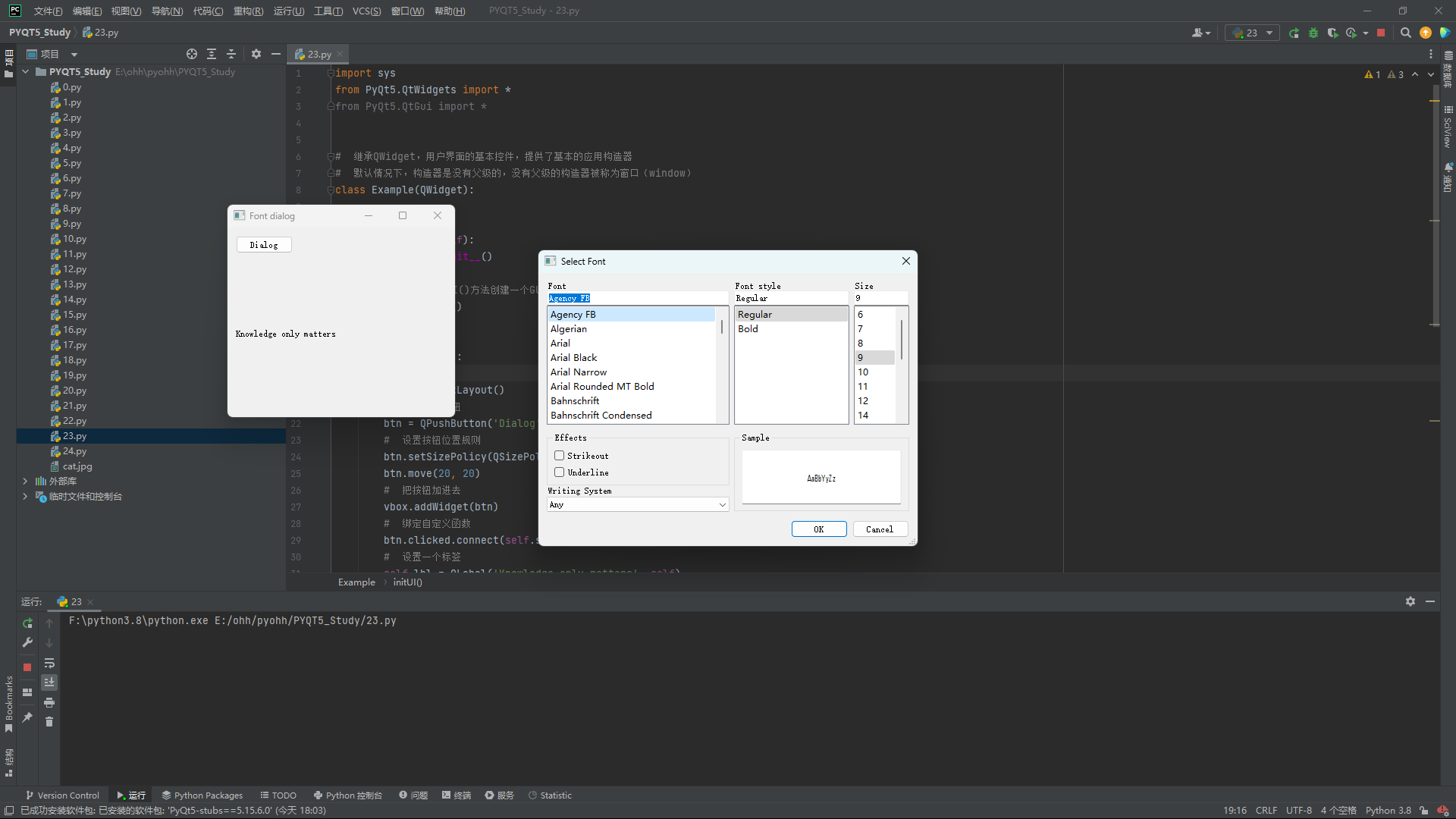Open the run configuration 23 dropdown
Screen dimensions: 1456x819
[1253, 33]
